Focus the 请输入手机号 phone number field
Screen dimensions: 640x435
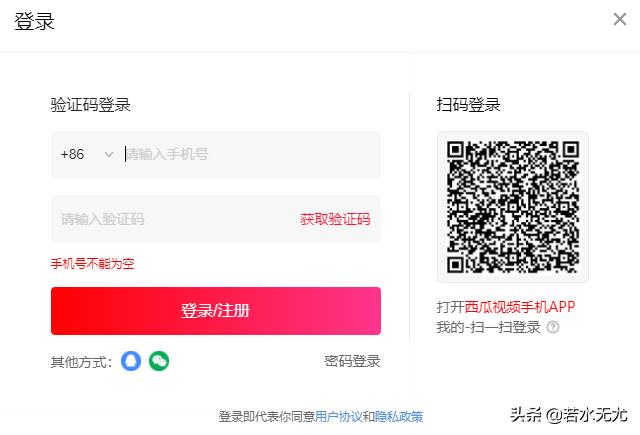pos(251,155)
